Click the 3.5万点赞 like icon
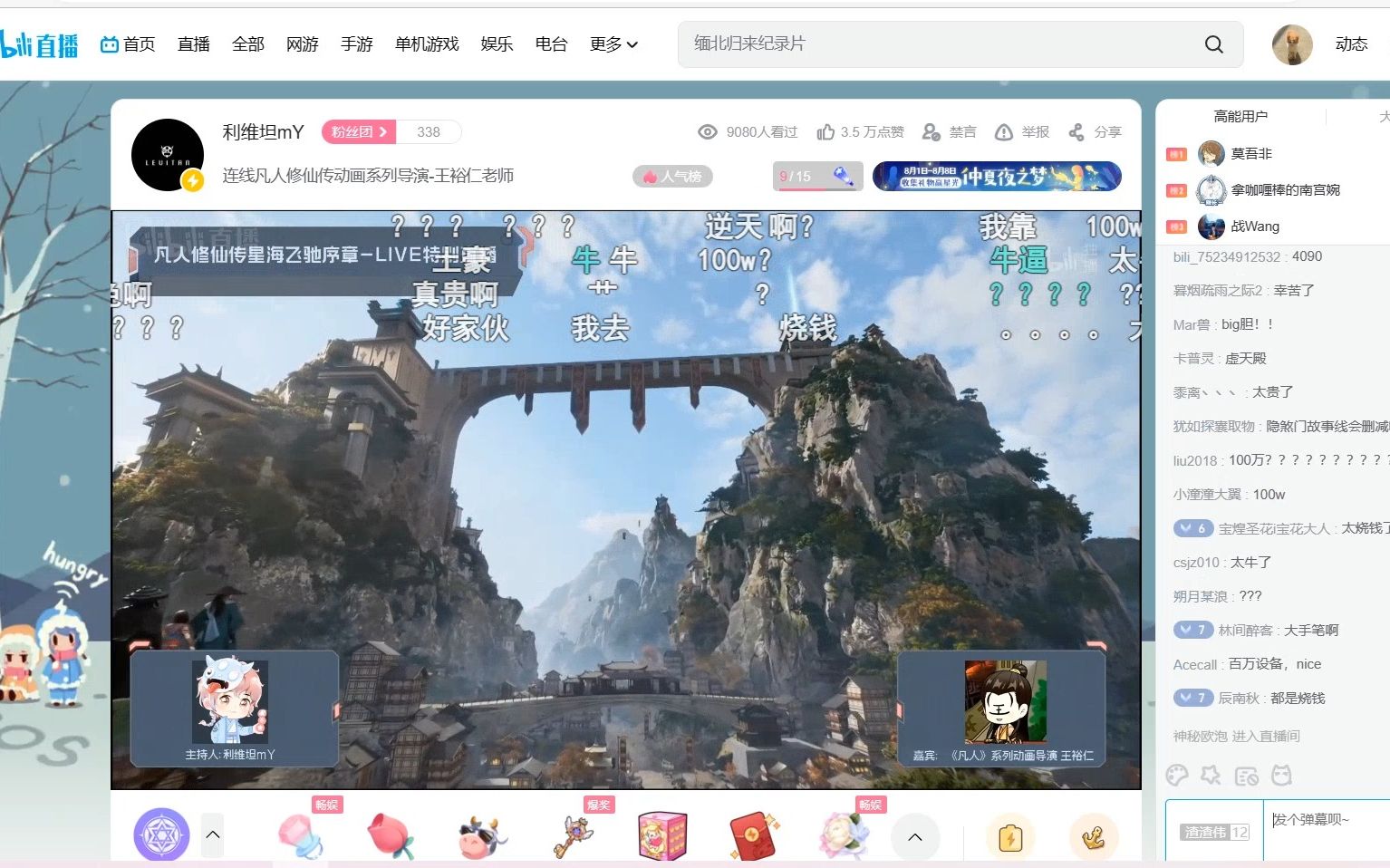 (x=825, y=132)
